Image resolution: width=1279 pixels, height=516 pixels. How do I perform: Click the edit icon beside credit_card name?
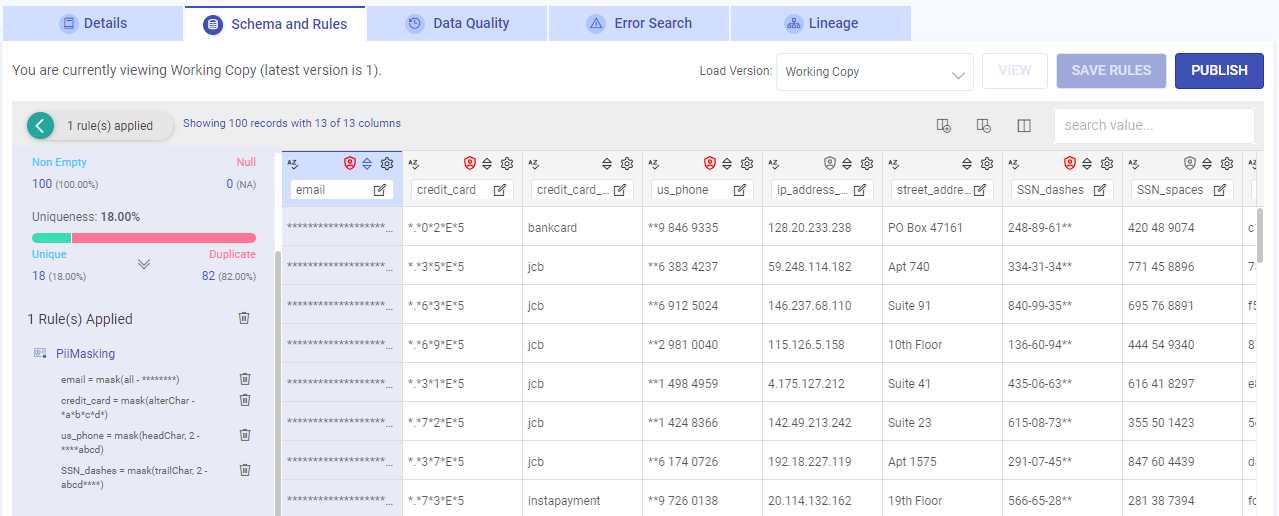point(500,190)
